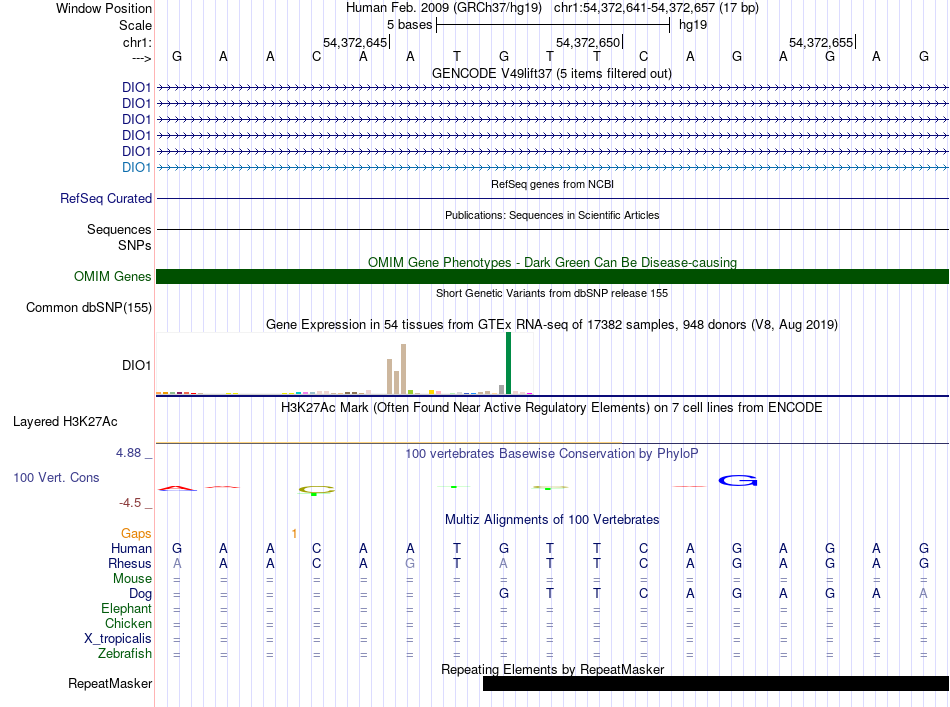Click the yellow C logo in conservation track
The width and height of the screenshot is (950, 707).
tap(316, 489)
